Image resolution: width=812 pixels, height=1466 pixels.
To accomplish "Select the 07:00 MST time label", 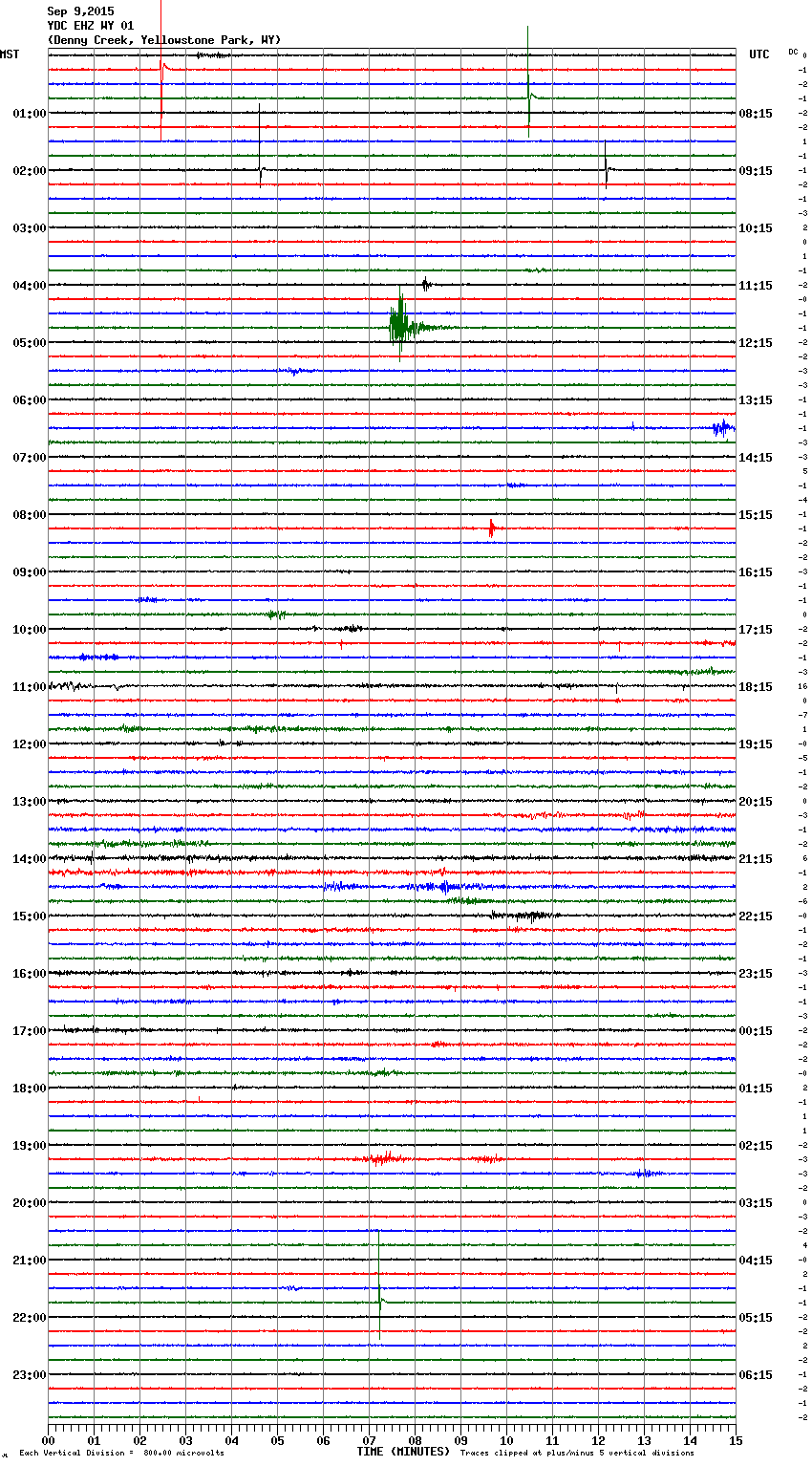I will click(x=30, y=458).
